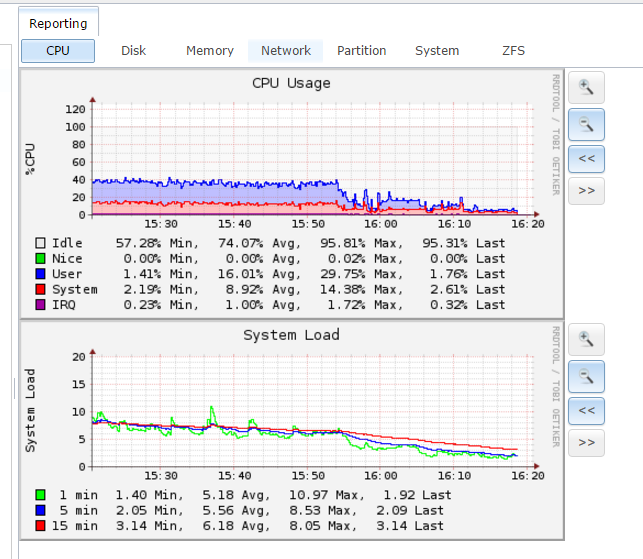643x559 pixels.
Task: Click the green 1 min legend swatch
Action: (40, 495)
